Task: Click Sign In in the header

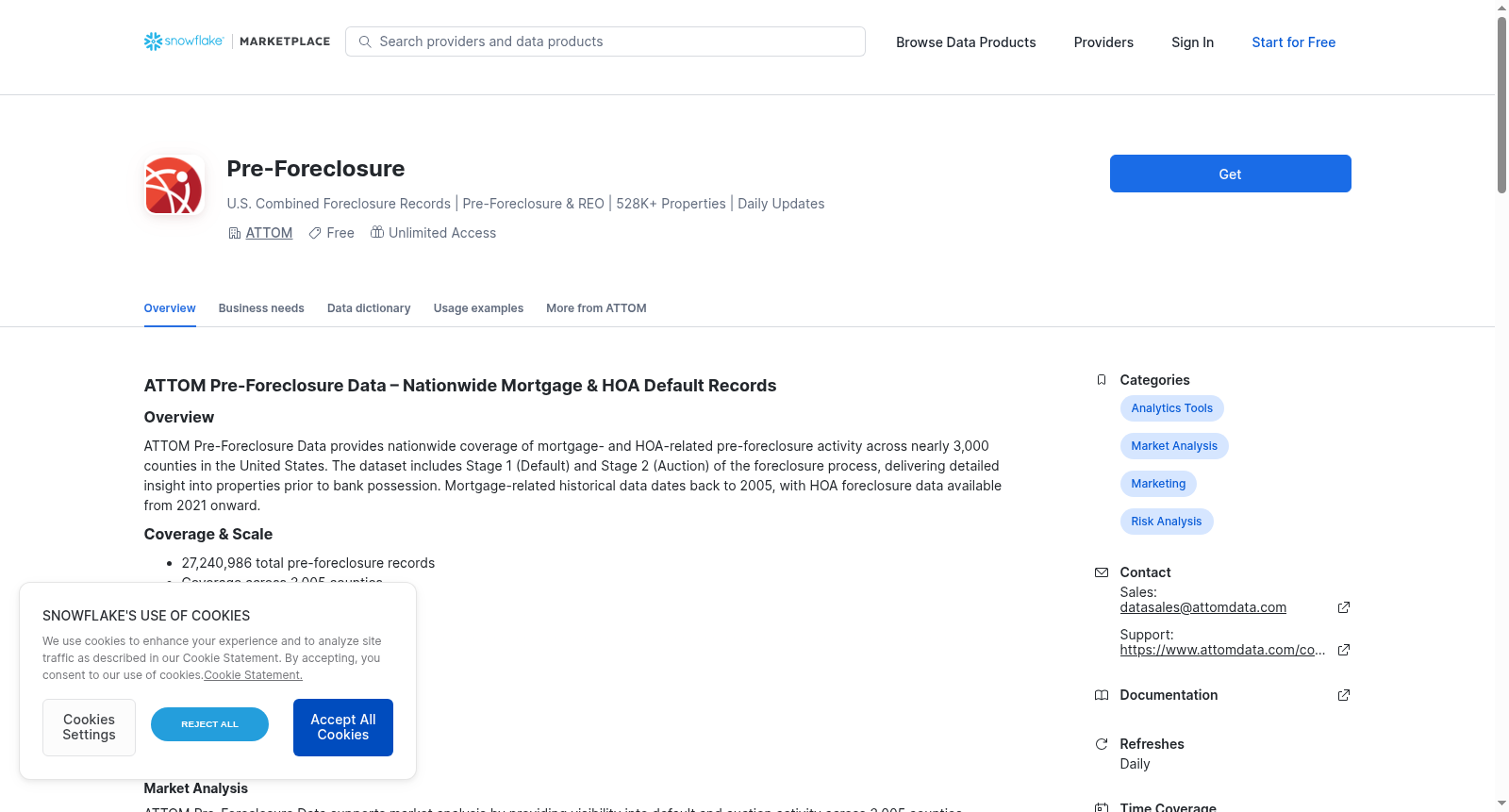Action: click(x=1192, y=42)
